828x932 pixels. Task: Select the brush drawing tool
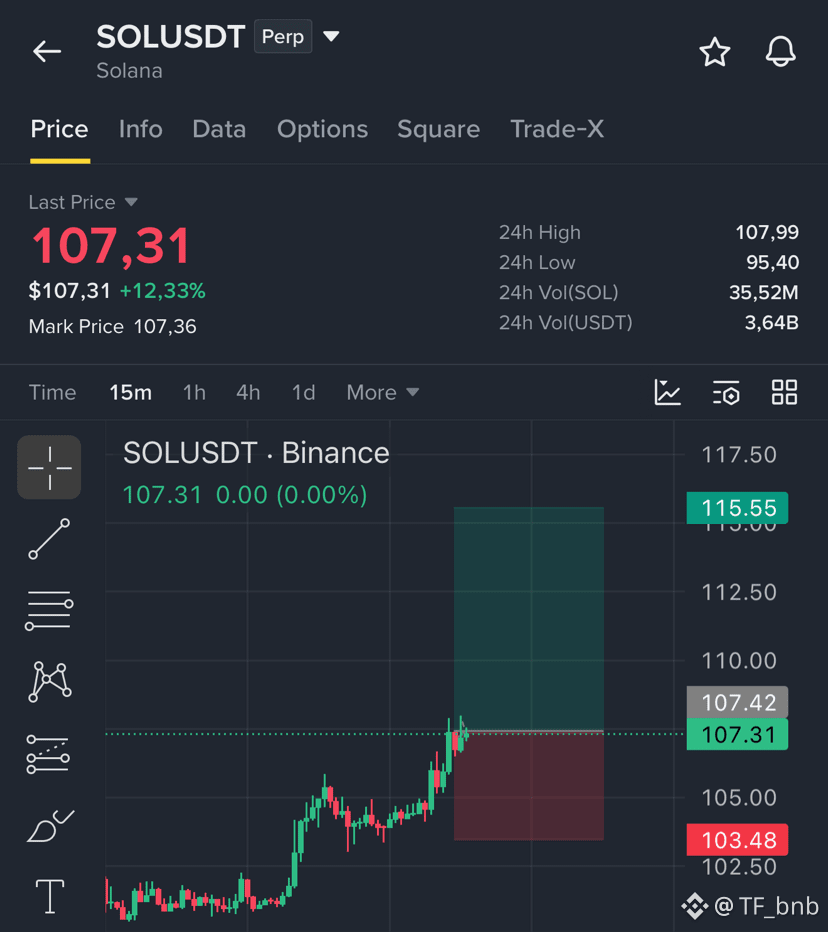[50, 826]
